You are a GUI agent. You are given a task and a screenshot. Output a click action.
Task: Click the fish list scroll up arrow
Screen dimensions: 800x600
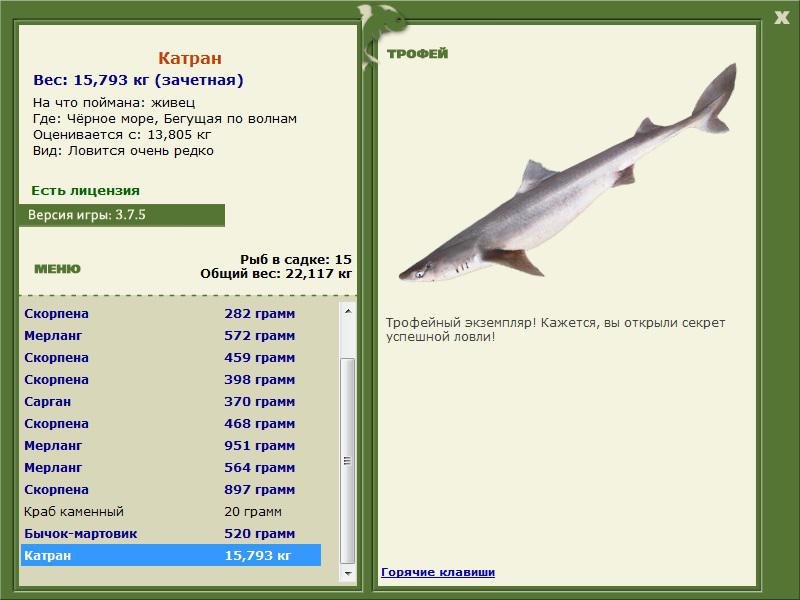point(348,311)
